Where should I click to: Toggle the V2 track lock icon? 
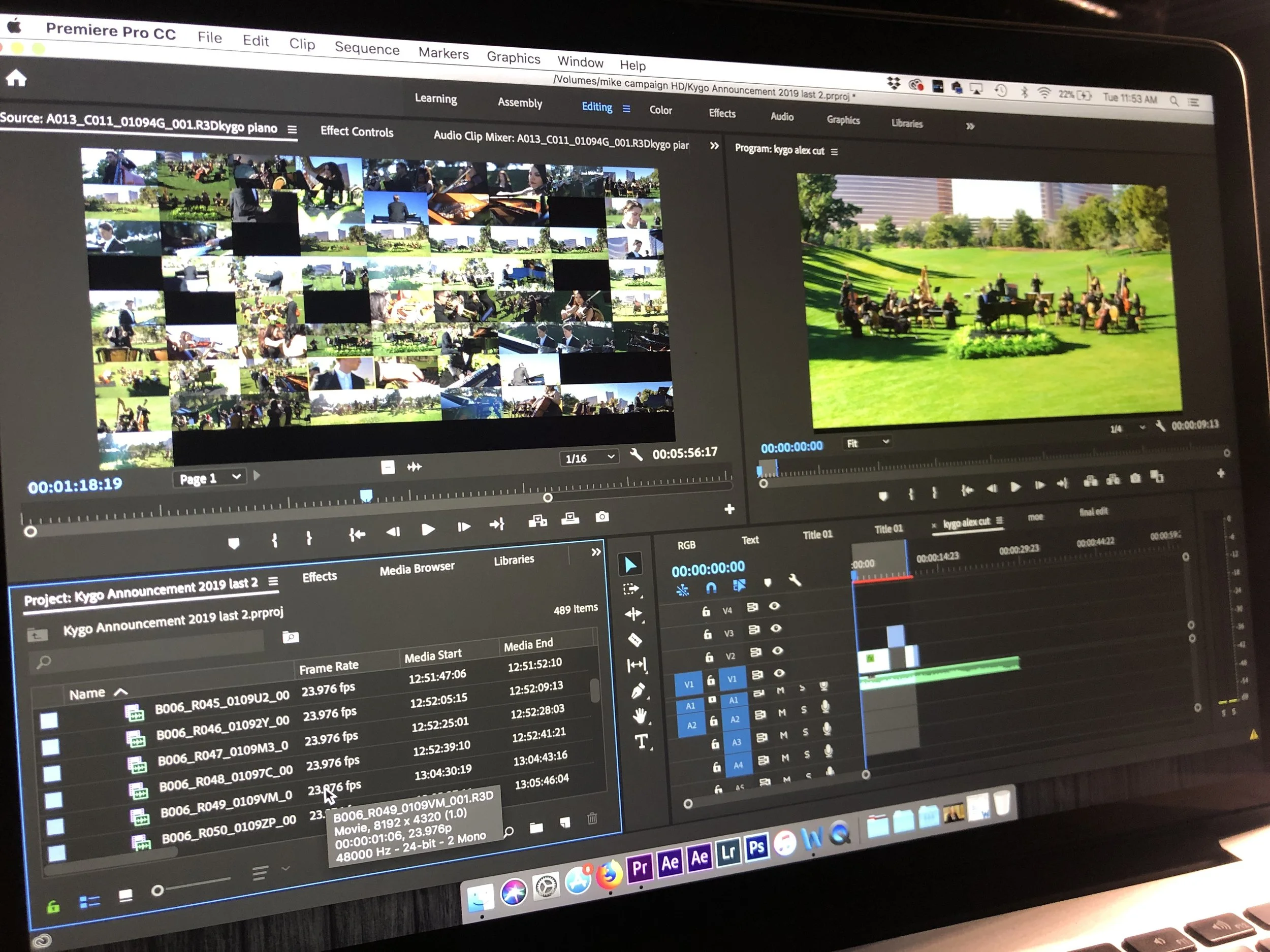709,656
